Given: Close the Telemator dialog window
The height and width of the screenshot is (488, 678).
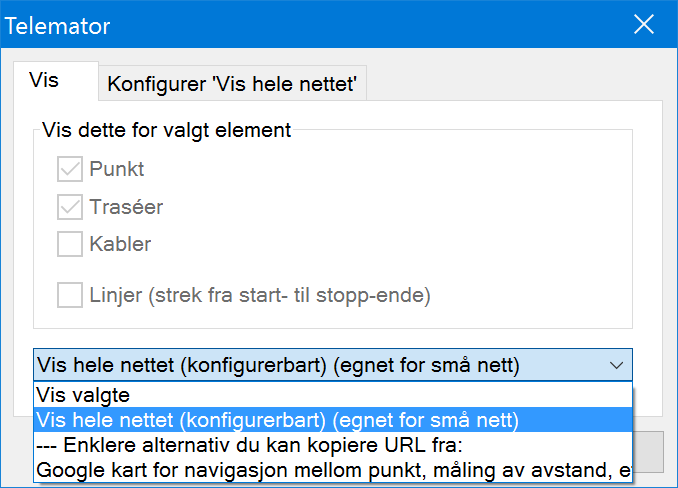Looking at the screenshot, I should pos(644,24).
